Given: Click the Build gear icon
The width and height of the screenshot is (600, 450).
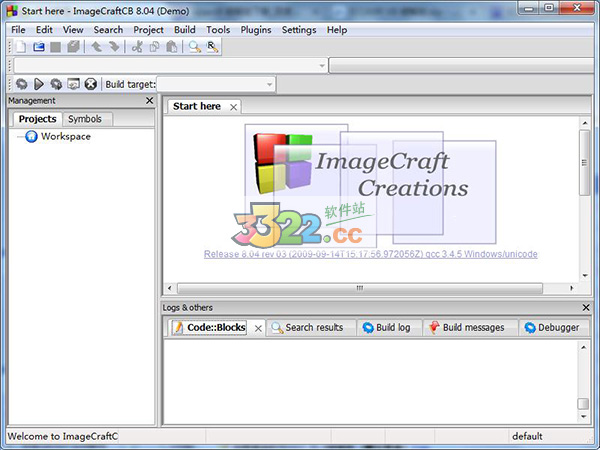Looking at the screenshot, I should [21, 84].
